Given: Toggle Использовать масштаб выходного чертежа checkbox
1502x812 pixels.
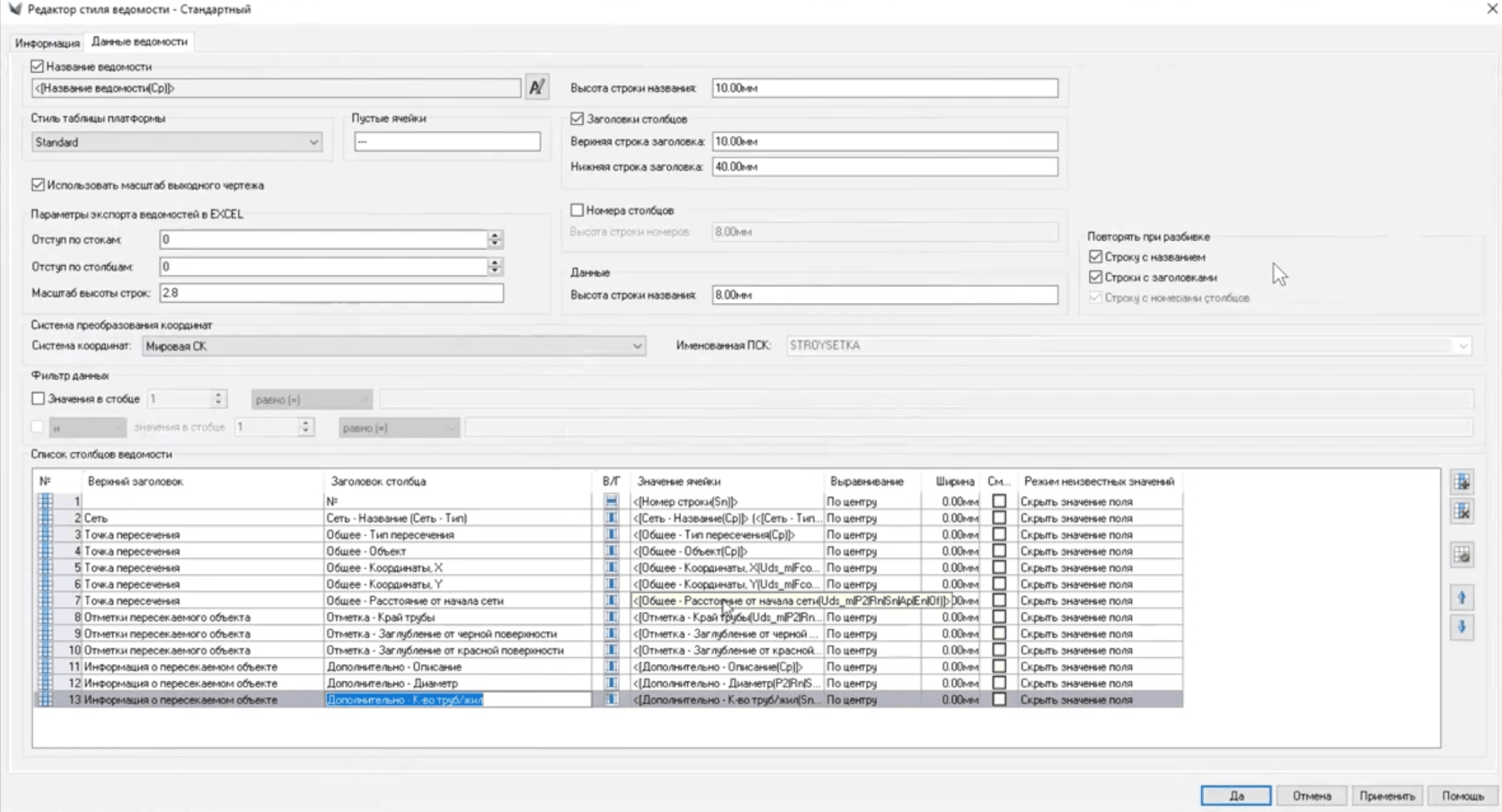Looking at the screenshot, I should pos(38,185).
